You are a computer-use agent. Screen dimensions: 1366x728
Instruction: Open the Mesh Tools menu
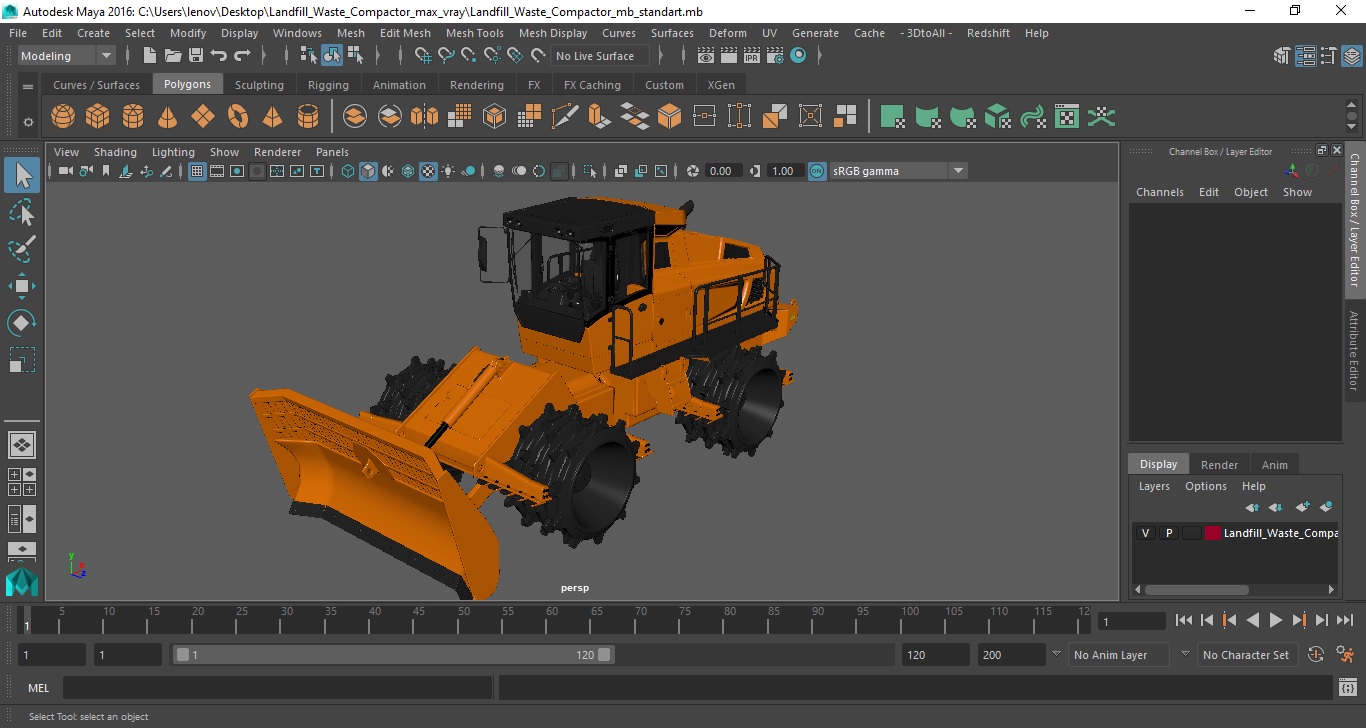pos(474,33)
